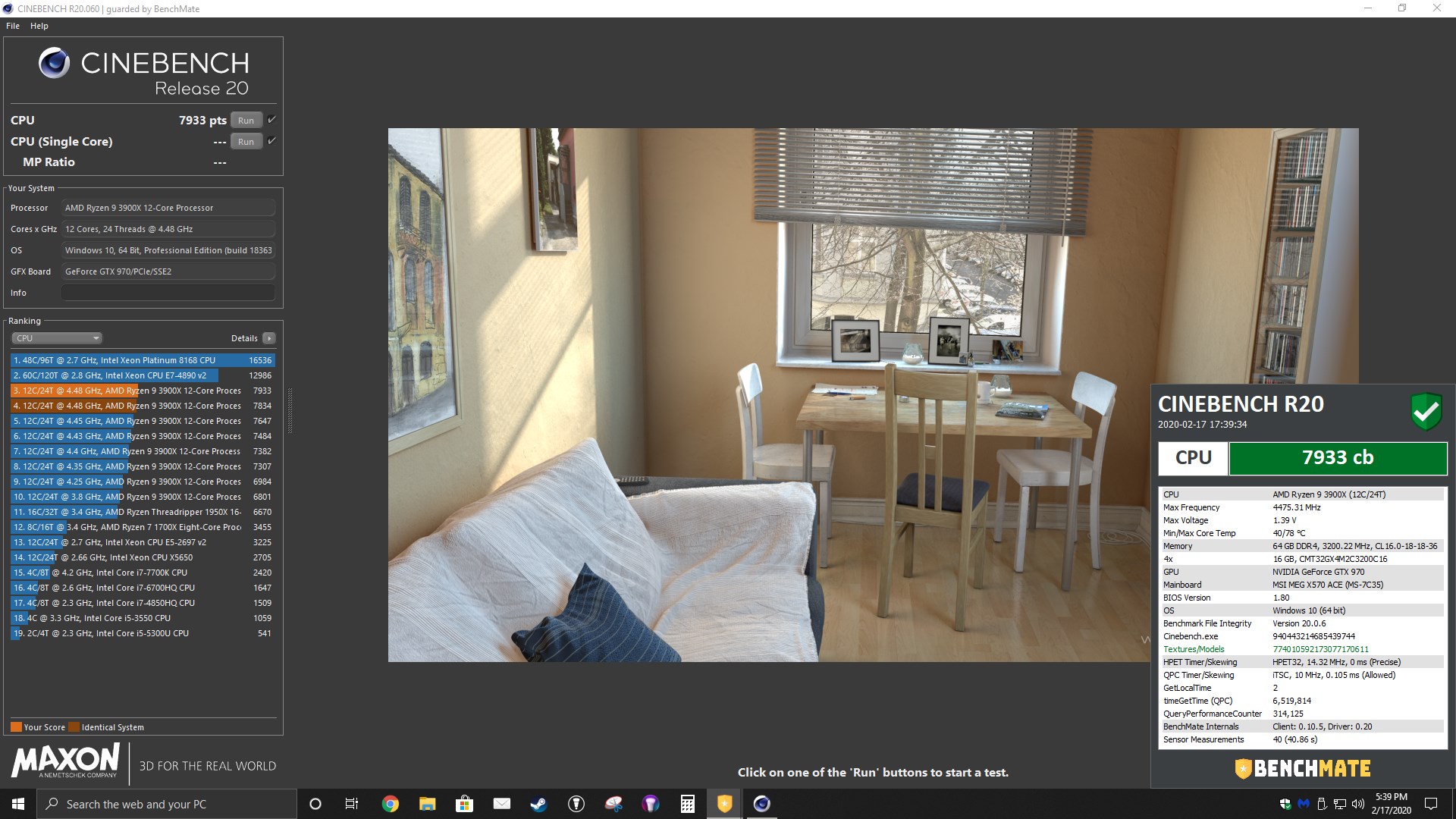Select the Xeon X5650 ranking entry
The image size is (1456, 819).
pyautogui.click(x=143, y=557)
